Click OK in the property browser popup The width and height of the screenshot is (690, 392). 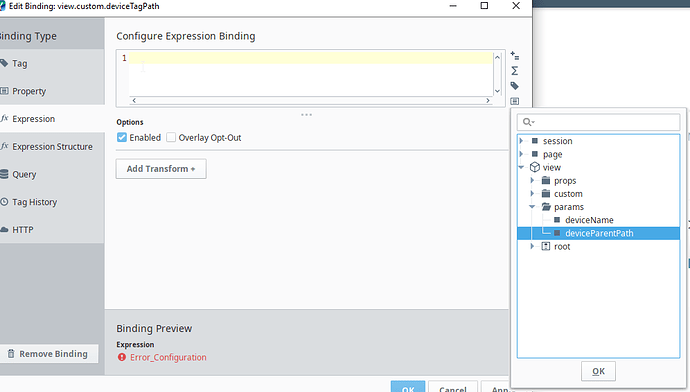coord(598,371)
